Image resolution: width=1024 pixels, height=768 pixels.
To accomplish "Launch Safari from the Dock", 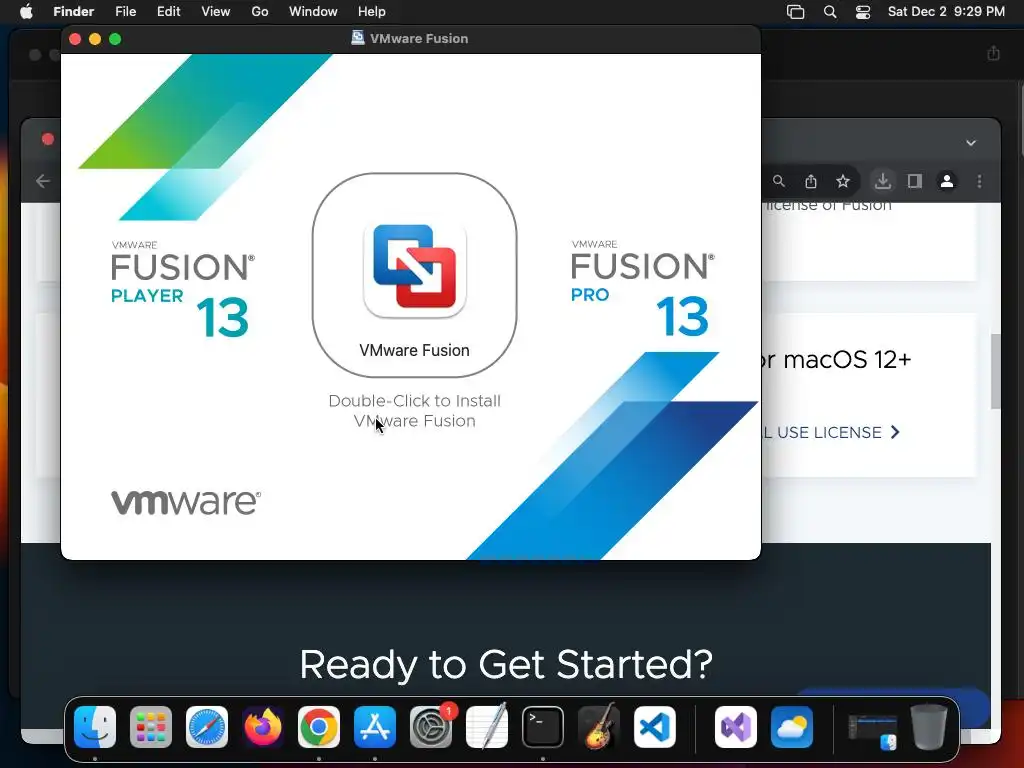I will point(207,727).
